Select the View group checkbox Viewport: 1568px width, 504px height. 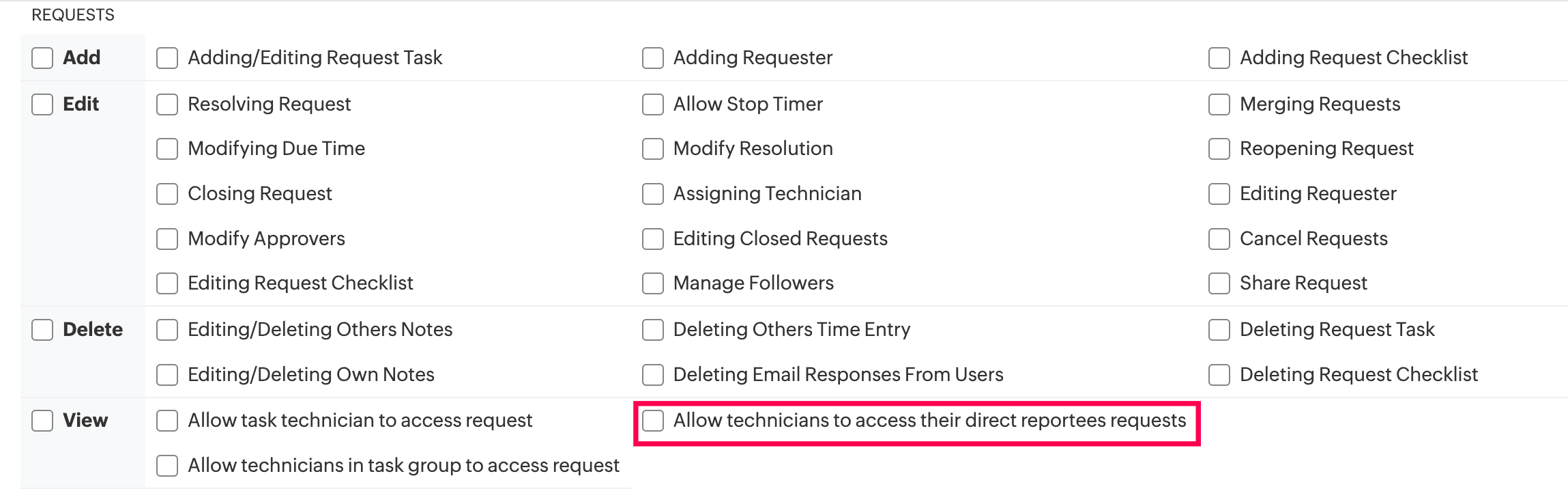42,421
